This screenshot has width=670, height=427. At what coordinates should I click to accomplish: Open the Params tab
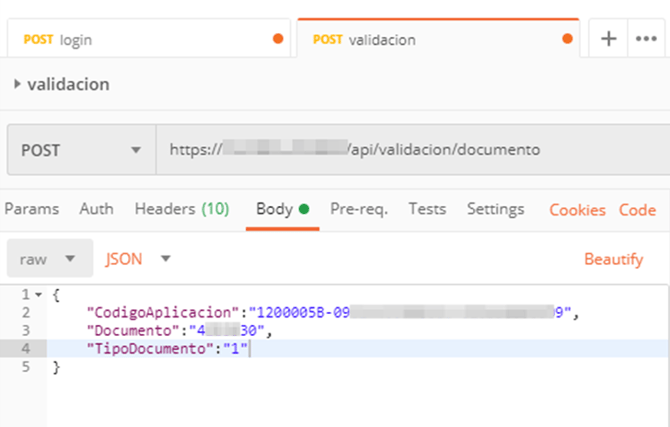[x=32, y=209]
